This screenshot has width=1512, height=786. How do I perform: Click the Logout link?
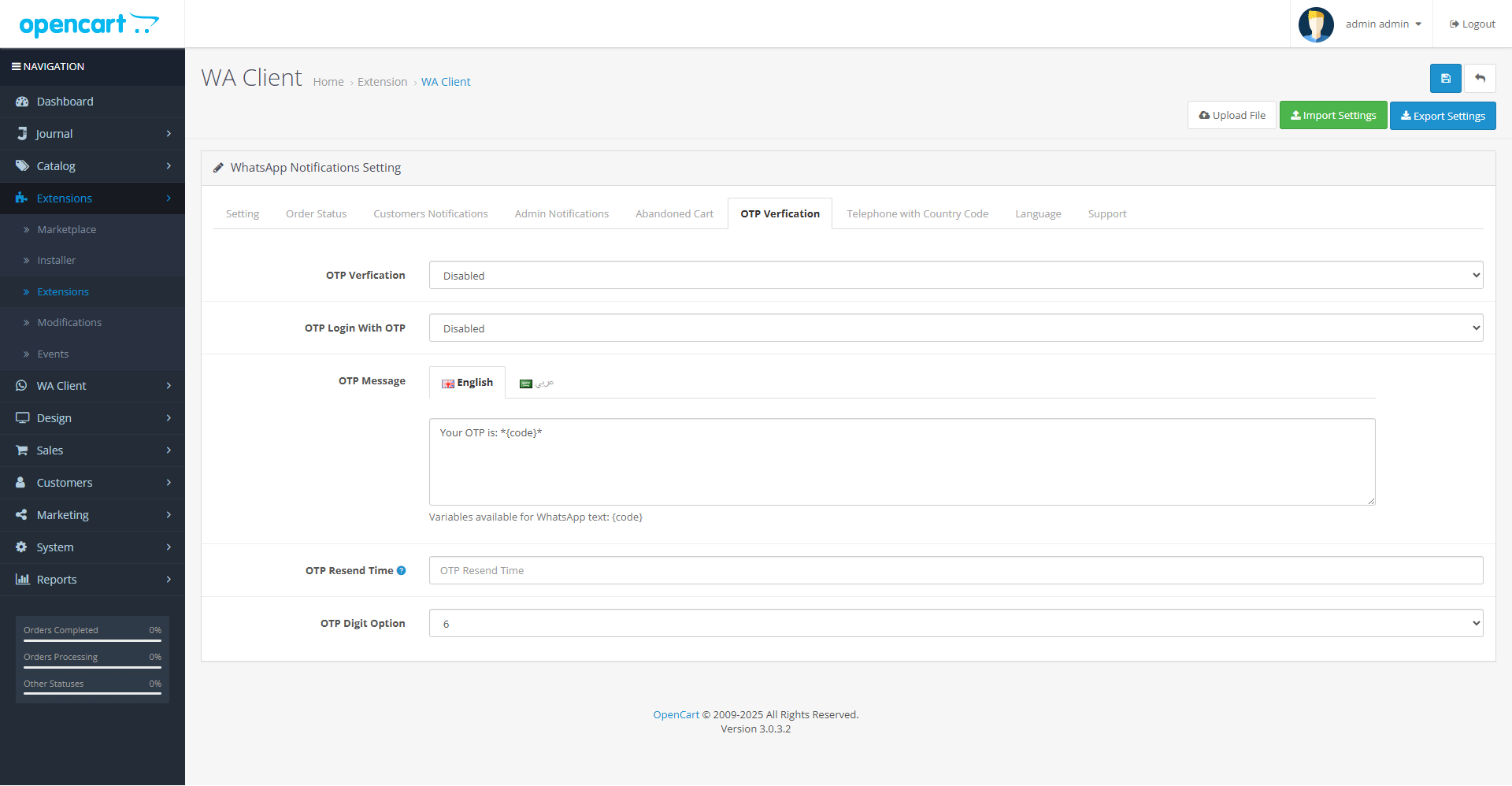pos(1472,24)
